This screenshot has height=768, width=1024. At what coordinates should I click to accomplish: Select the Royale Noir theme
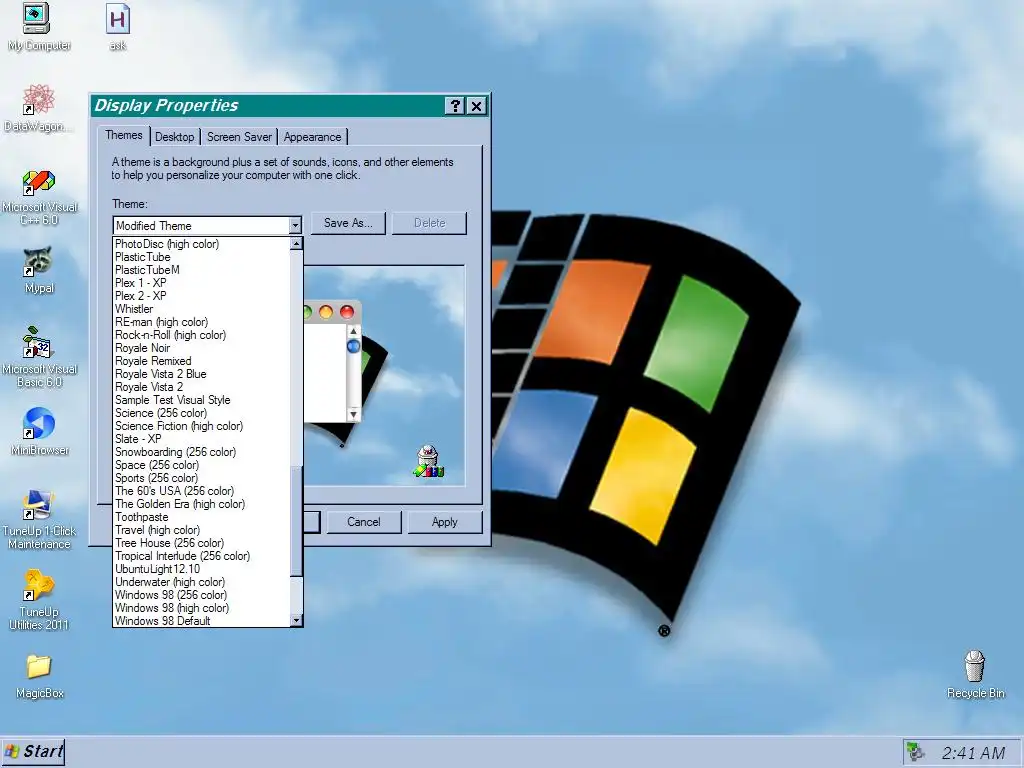(x=201, y=348)
